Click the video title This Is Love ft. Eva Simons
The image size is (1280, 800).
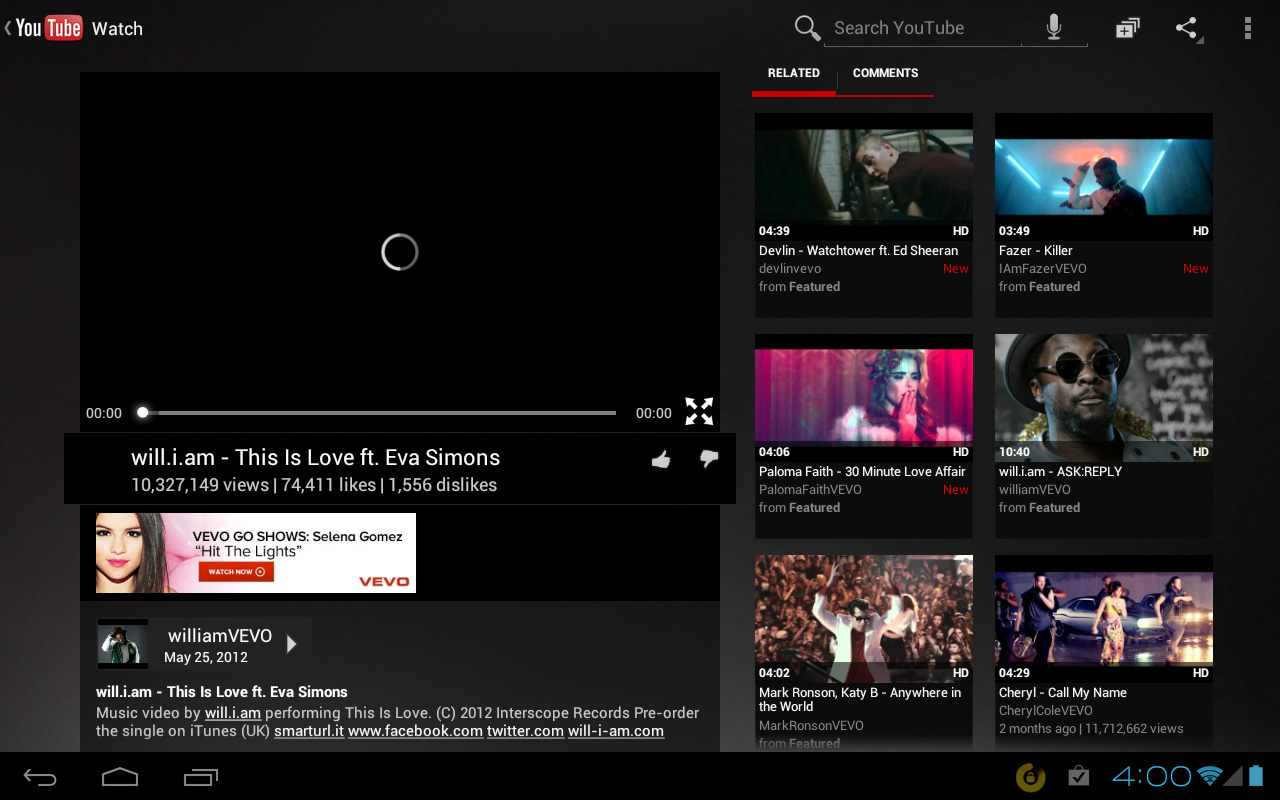click(316, 458)
